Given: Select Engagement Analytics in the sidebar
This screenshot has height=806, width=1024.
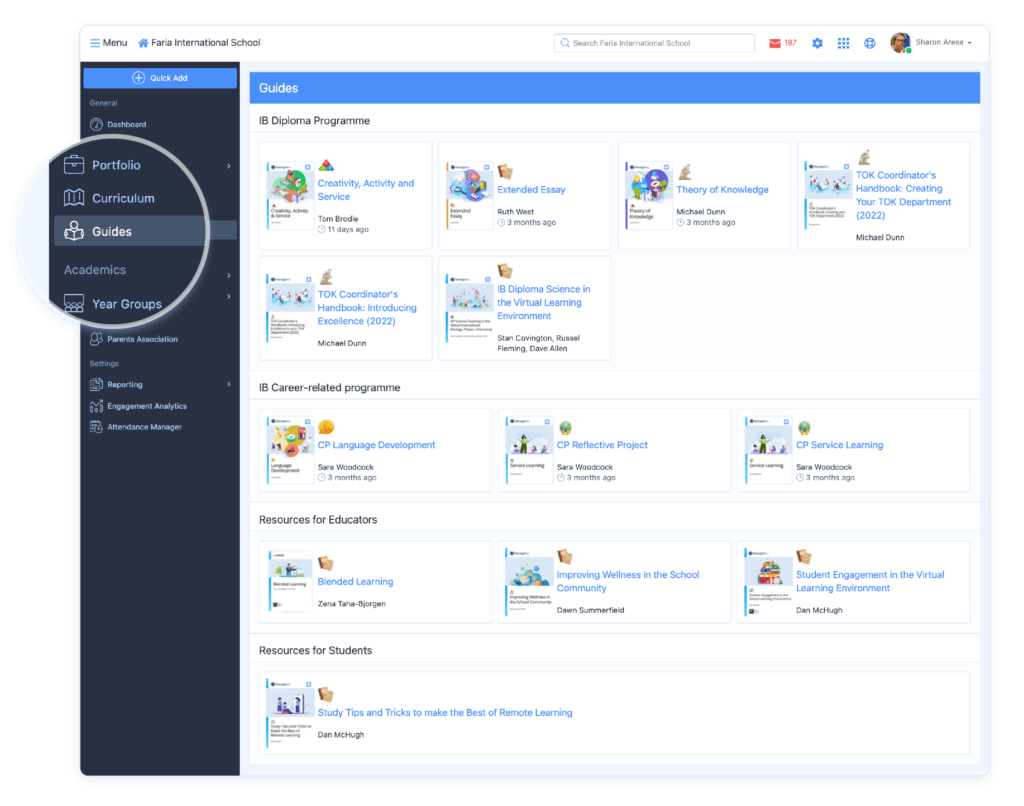Looking at the screenshot, I should tap(147, 406).
